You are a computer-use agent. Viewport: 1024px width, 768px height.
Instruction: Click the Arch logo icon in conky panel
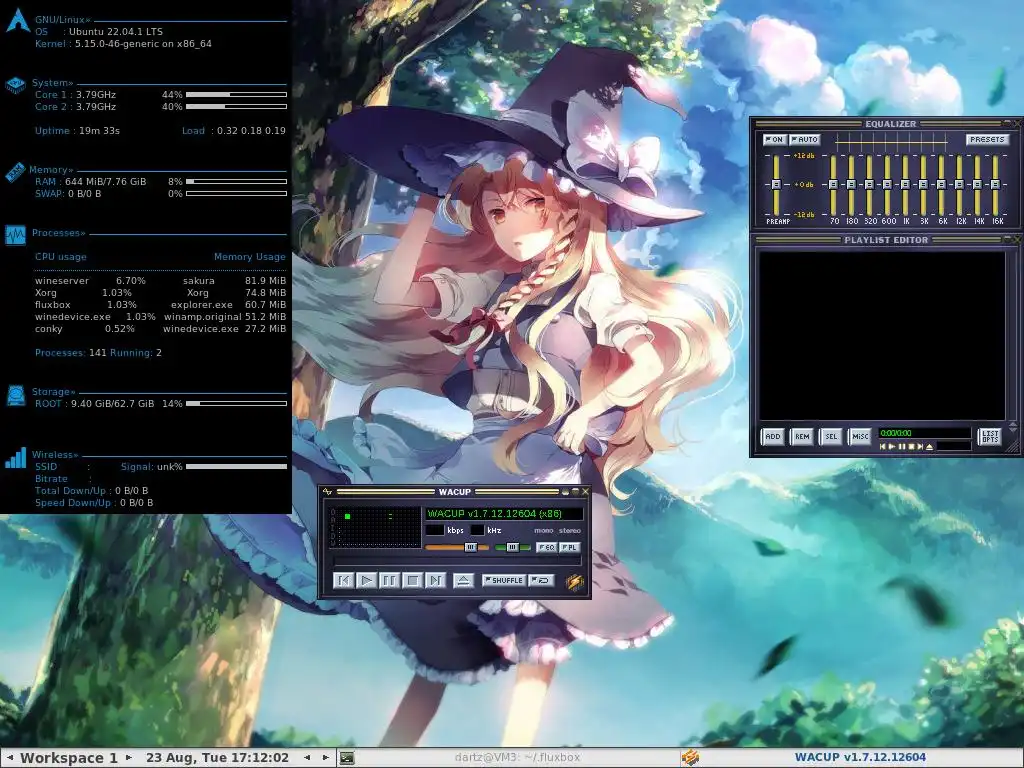(x=18, y=21)
